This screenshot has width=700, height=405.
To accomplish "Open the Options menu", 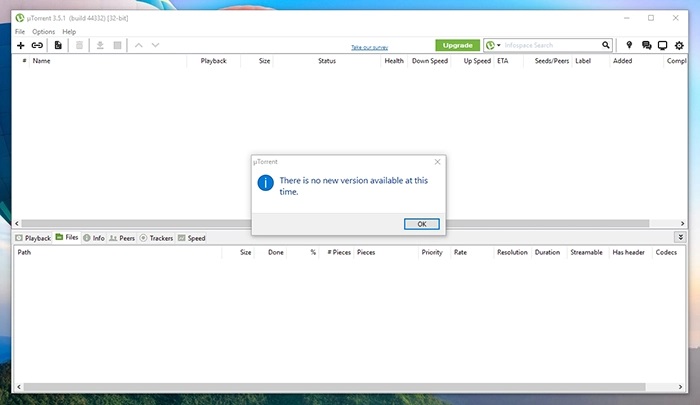I will pos(43,32).
